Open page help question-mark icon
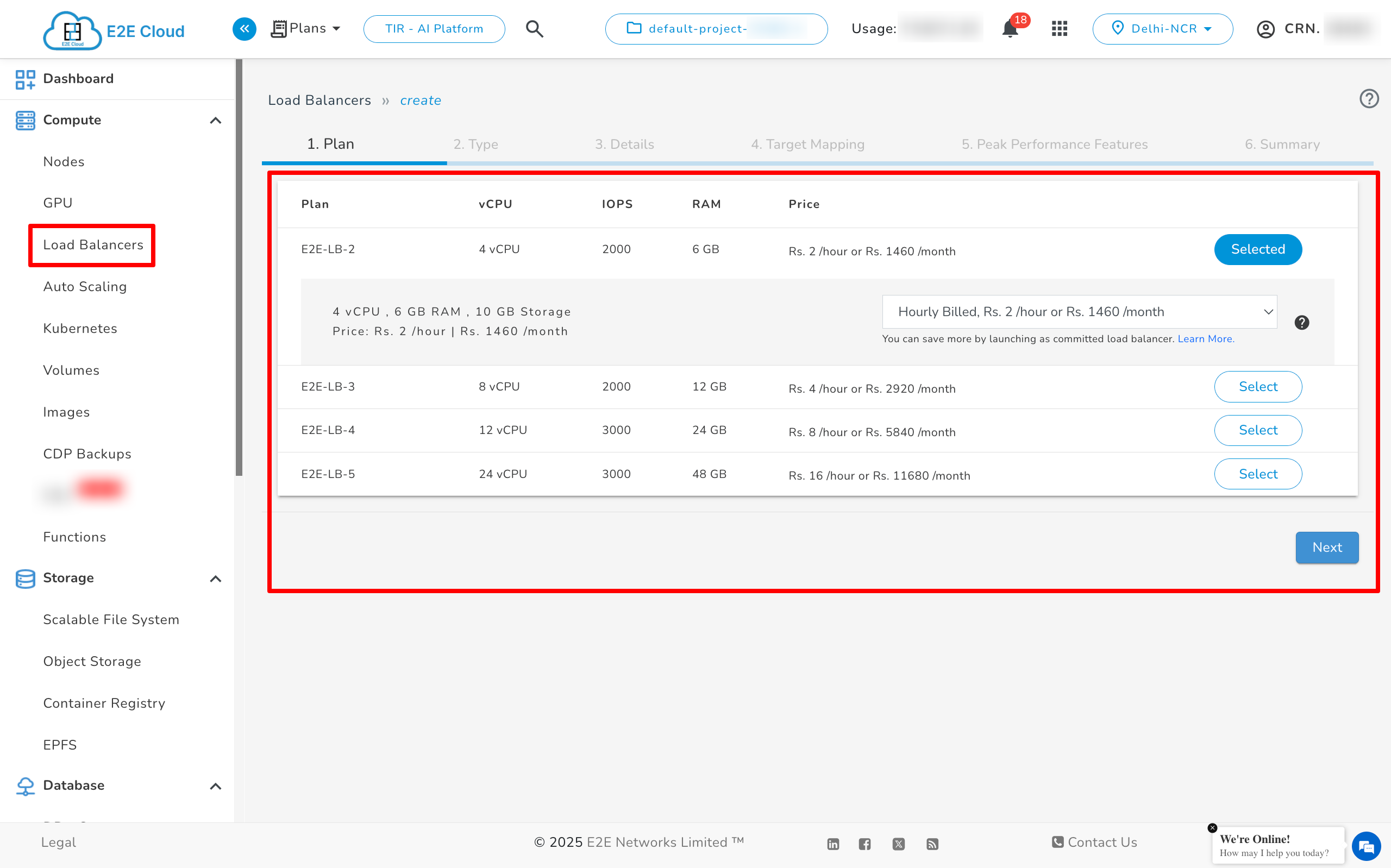Viewport: 1391px width, 868px height. [x=1369, y=99]
